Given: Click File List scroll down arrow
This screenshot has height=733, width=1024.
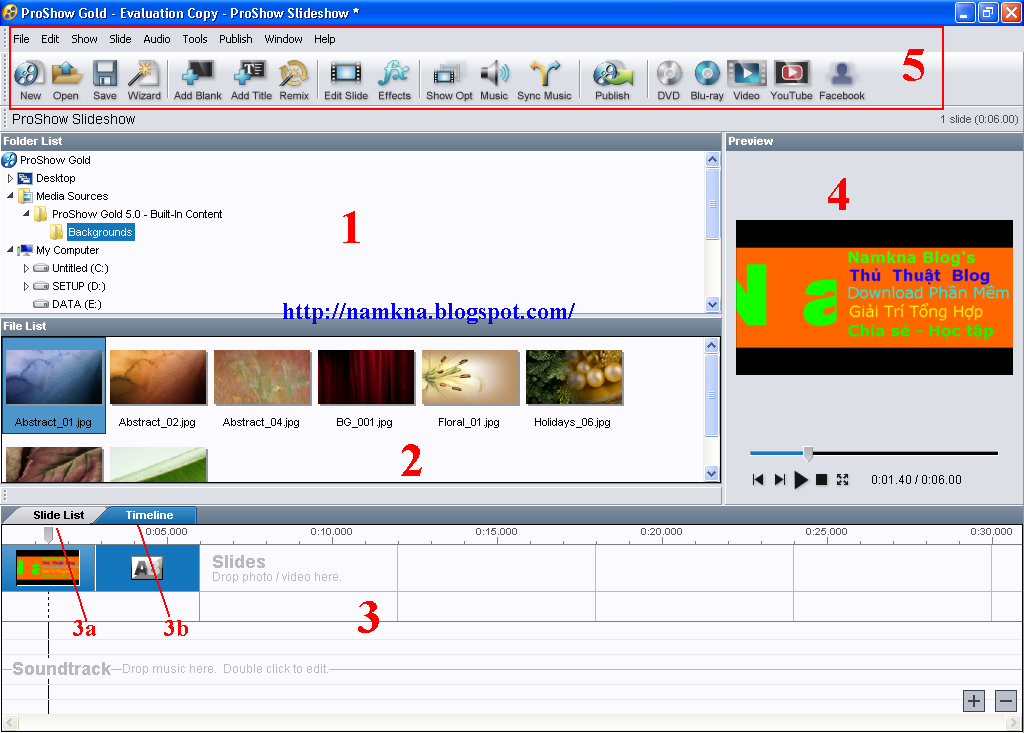Looking at the screenshot, I should coord(712,474).
